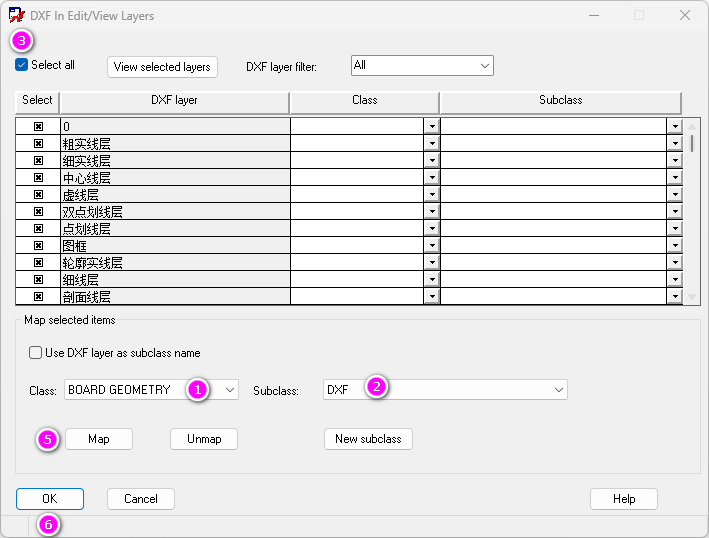
Task: Select the 细实线层 layer name cell
Action: (x=175, y=160)
